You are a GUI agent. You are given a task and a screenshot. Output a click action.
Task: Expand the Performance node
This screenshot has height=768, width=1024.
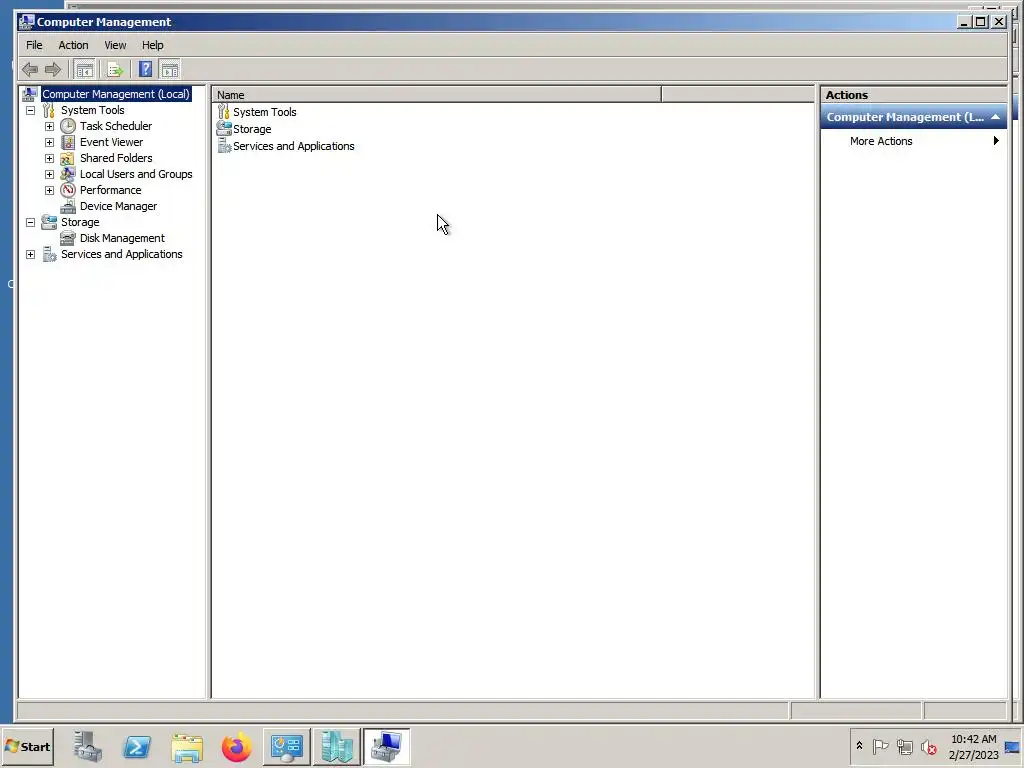49,190
